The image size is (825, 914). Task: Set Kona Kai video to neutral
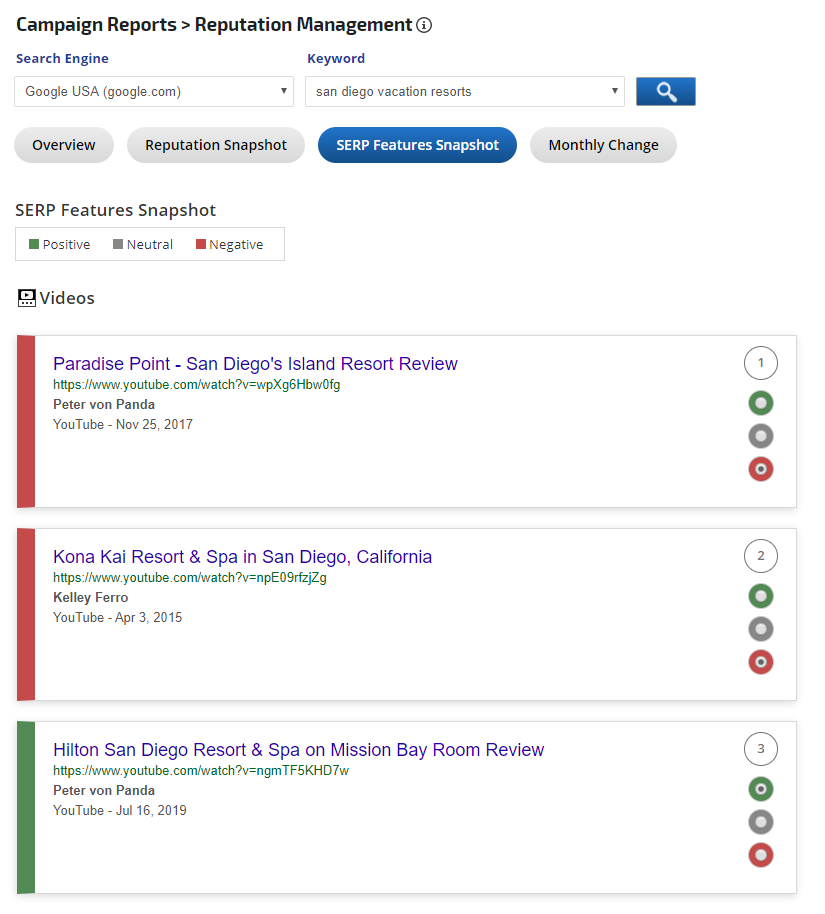tap(761, 629)
